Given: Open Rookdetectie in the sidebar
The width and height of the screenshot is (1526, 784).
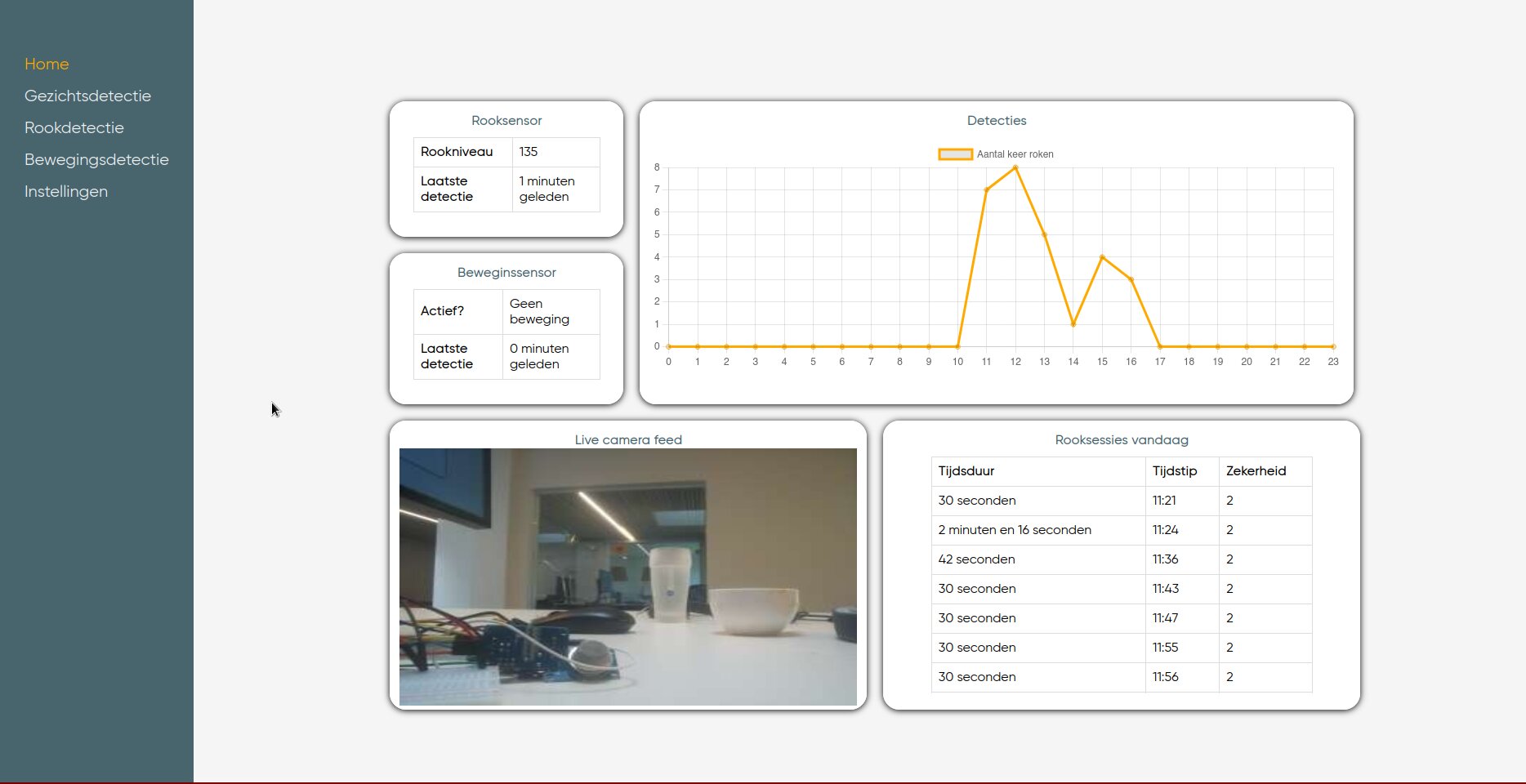Looking at the screenshot, I should 74,127.
